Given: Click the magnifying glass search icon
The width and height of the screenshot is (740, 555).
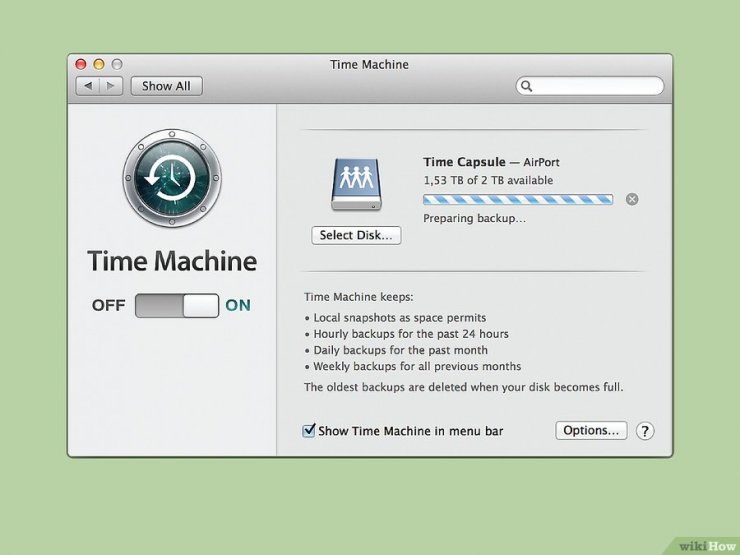Looking at the screenshot, I should (x=526, y=86).
